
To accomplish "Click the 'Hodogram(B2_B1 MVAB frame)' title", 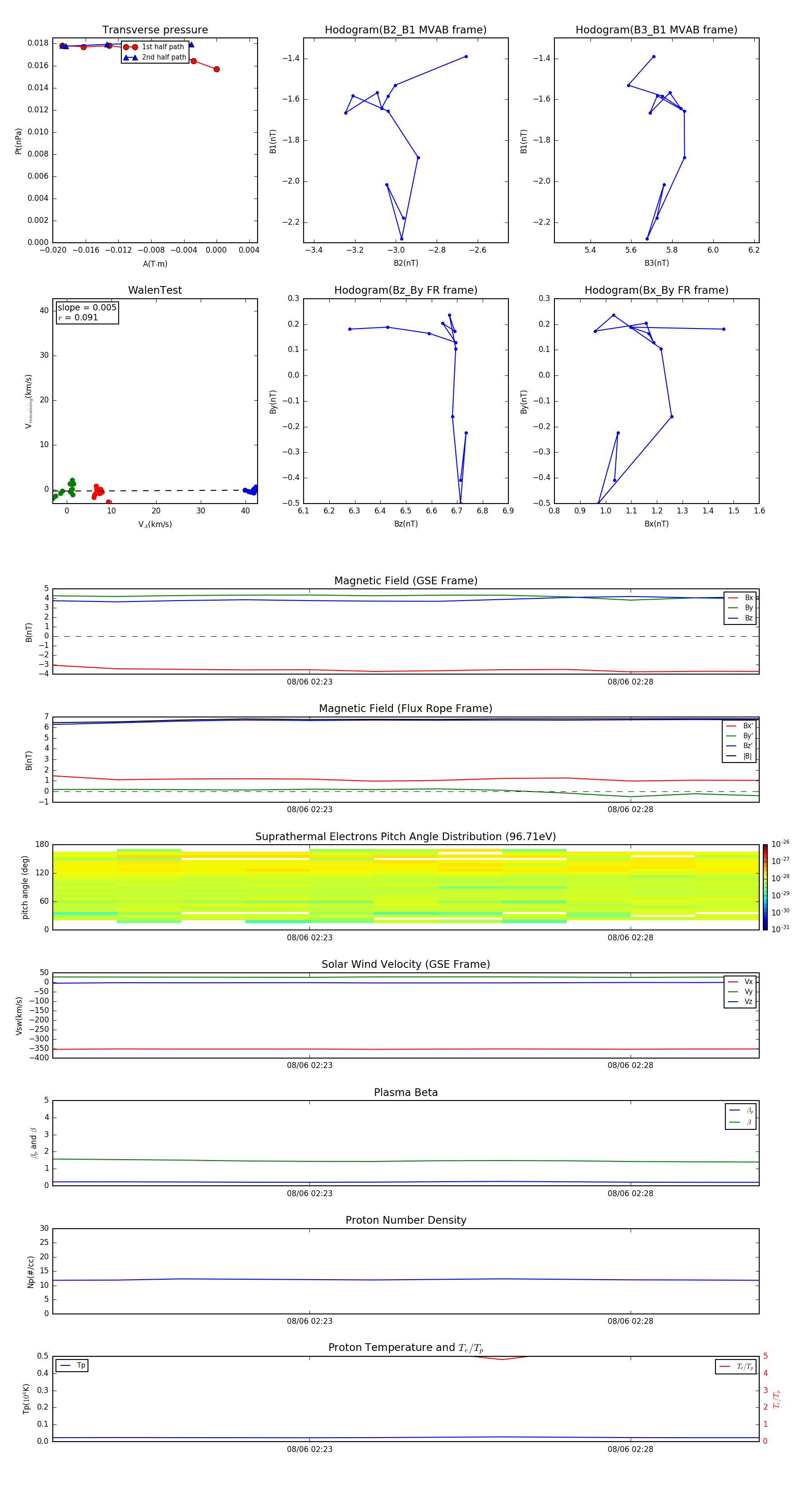I will [406, 29].
